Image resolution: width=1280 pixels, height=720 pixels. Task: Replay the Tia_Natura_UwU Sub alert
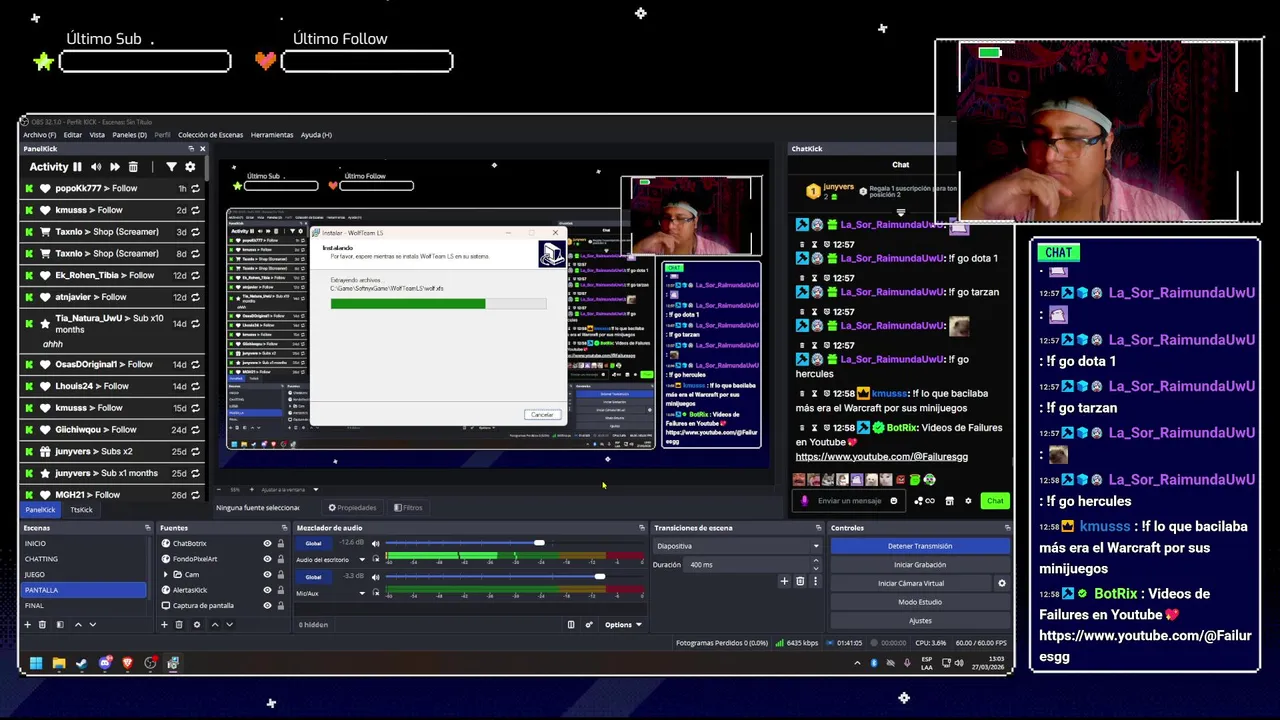point(196,324)
